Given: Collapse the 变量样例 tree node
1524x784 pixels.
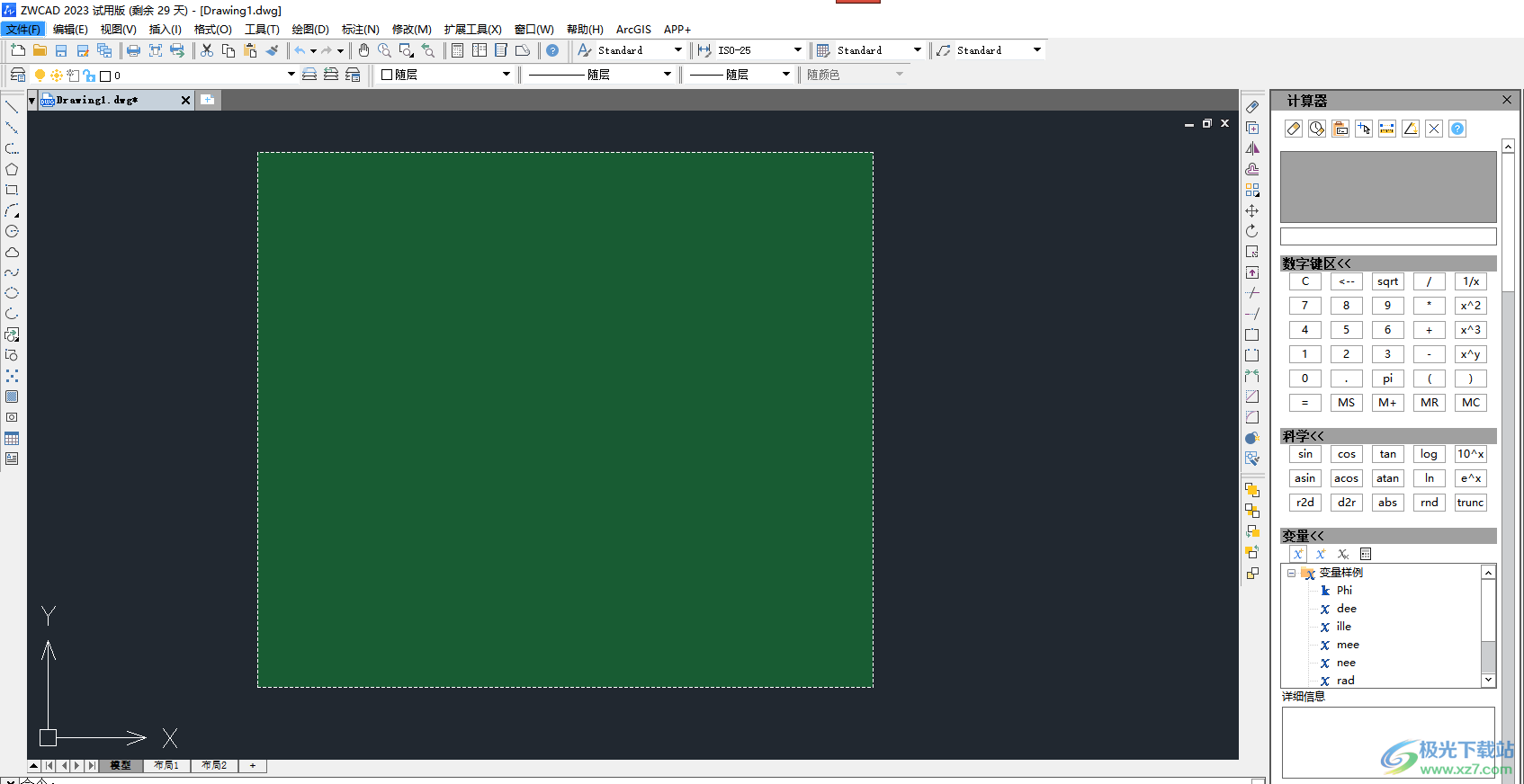Looking at the screenshot, I should (x=1291, y=573).
